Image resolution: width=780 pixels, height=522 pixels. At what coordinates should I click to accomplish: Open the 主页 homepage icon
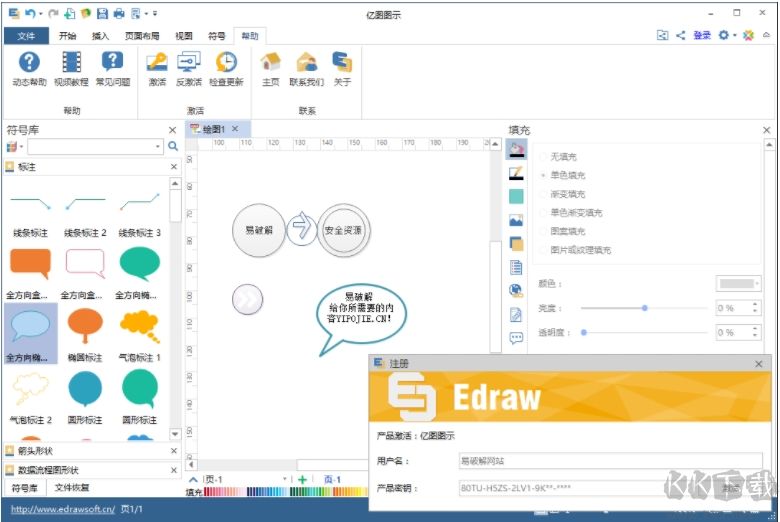(x=271, y=69)
